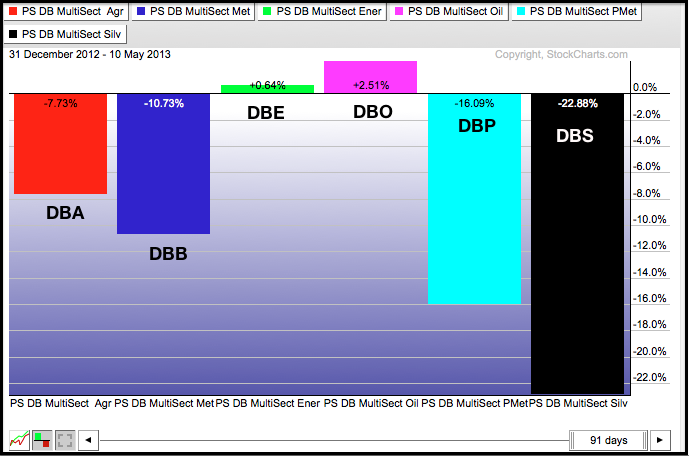Click the blue DBB bar

(163, 163)
